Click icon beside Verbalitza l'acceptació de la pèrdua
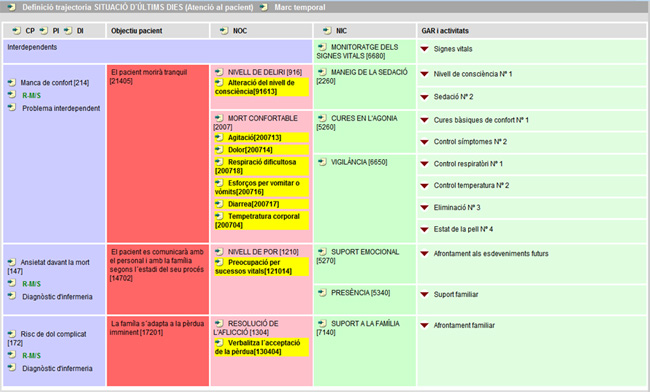Image resolution: width=650 pixels, height=392 pixels. 219,343
